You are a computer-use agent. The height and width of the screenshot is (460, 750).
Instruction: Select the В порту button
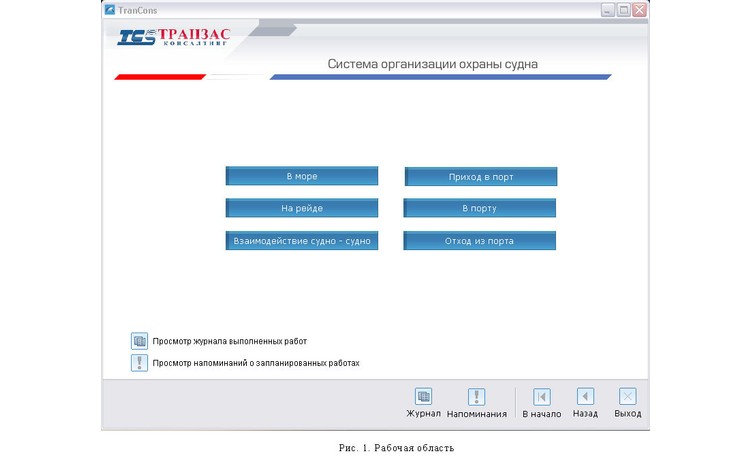pos(480,209)
